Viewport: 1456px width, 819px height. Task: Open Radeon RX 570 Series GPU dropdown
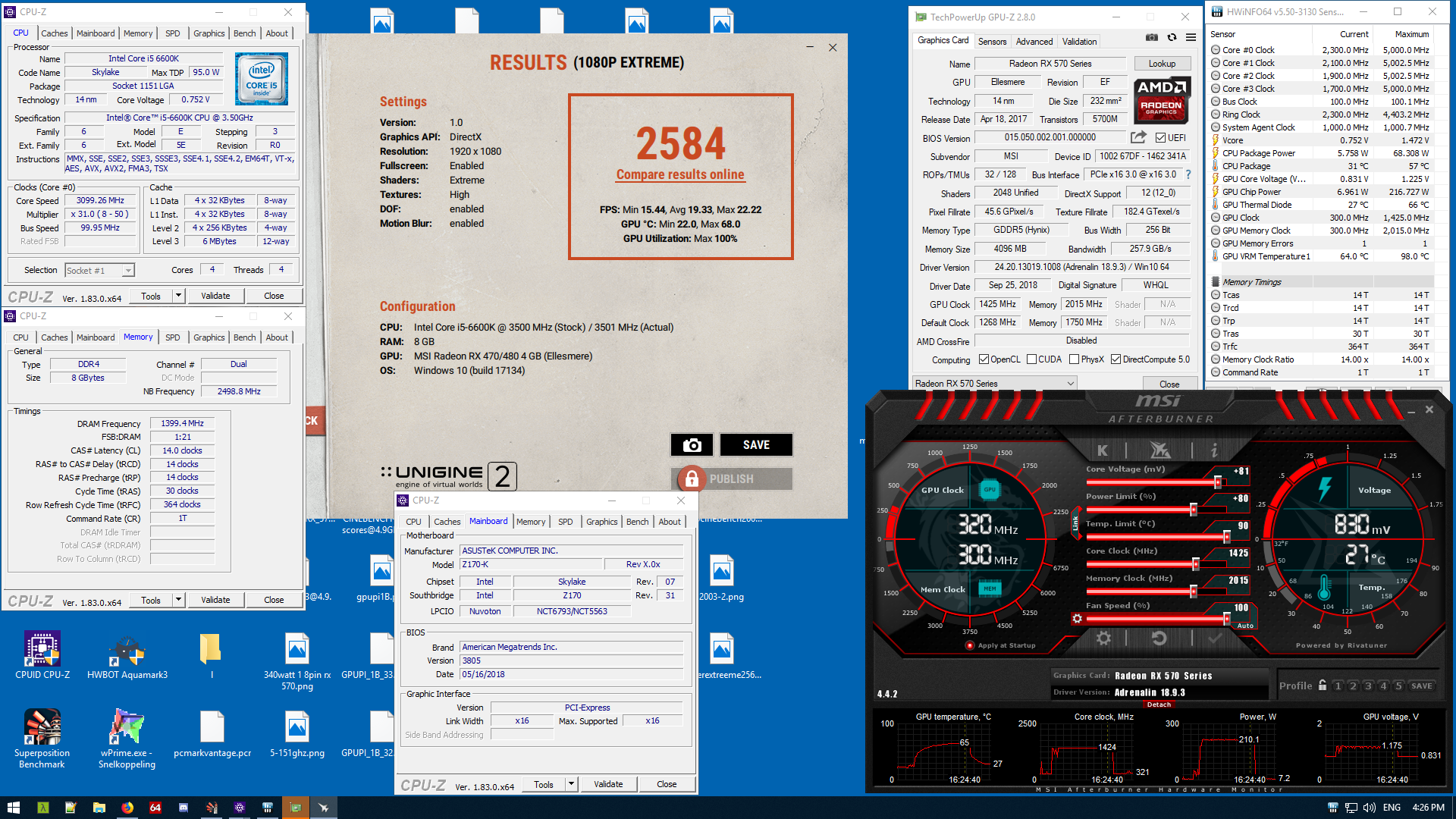point(994,384)
